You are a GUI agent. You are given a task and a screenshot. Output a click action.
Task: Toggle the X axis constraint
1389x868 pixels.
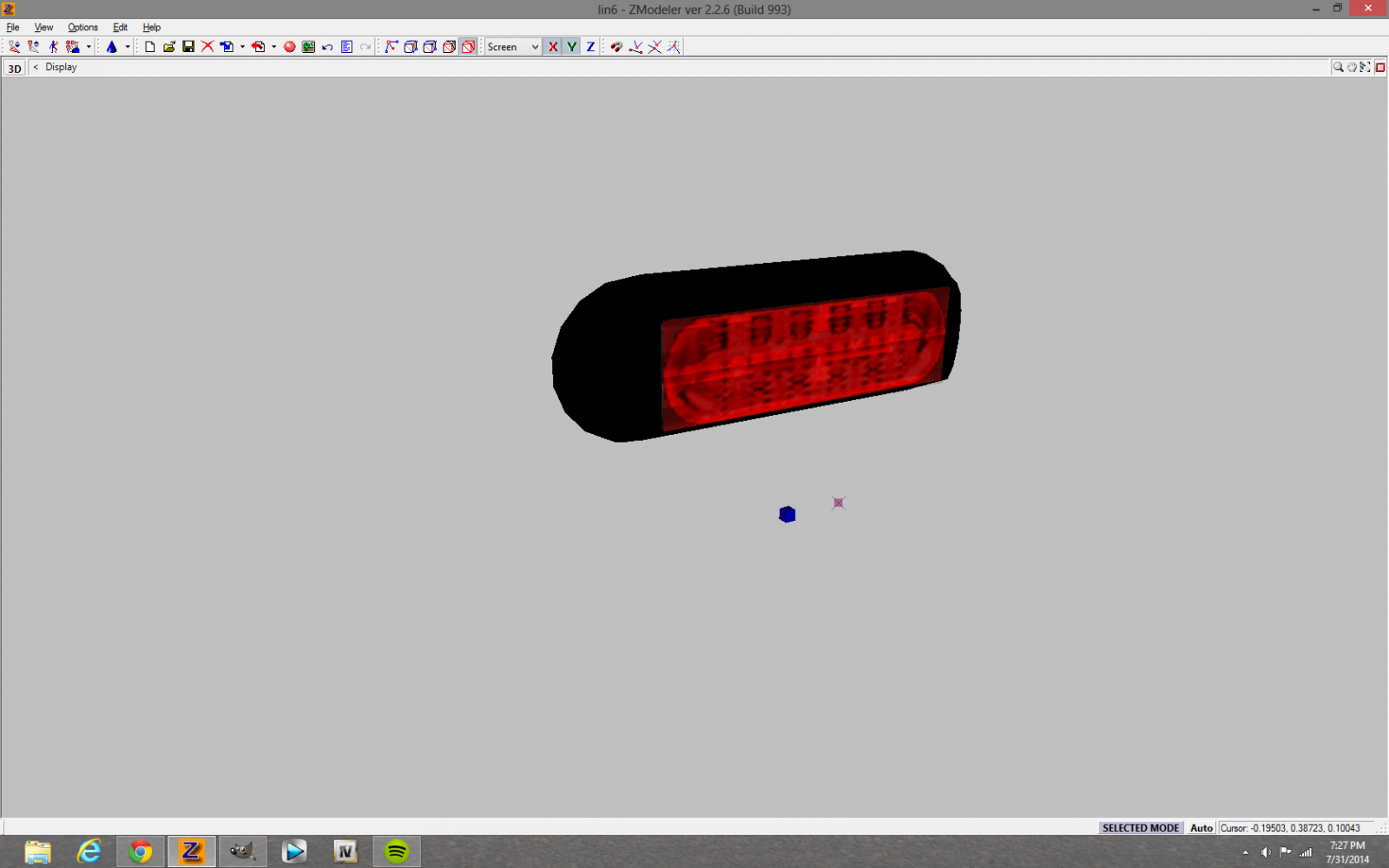553,47
